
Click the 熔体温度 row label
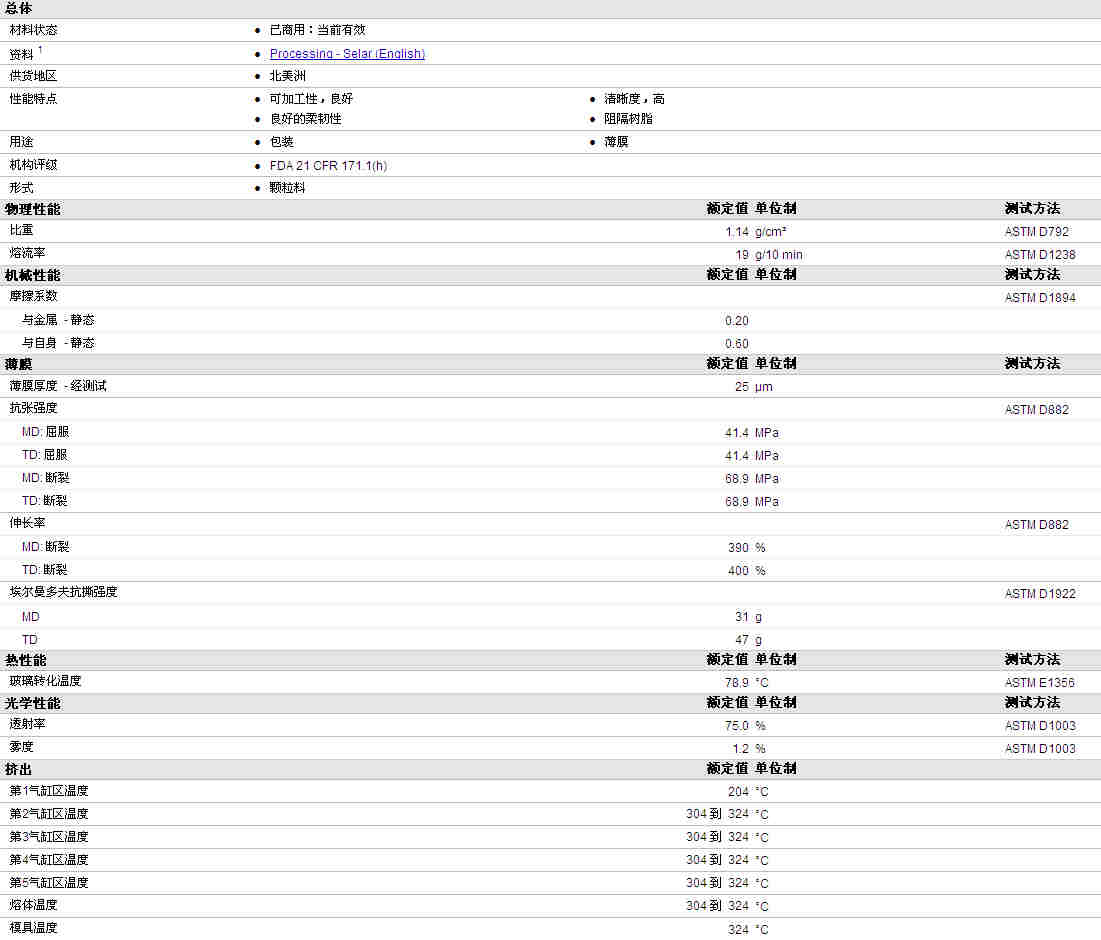tap(33, 905)
